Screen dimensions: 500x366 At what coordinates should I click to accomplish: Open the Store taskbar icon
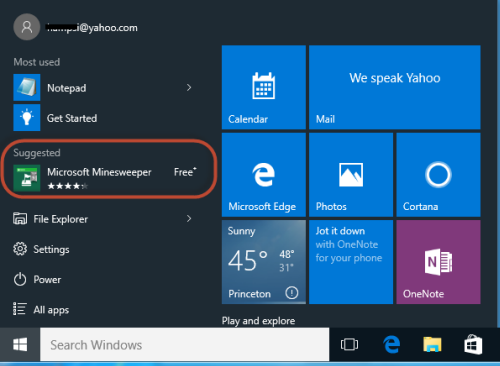(473, 344)
